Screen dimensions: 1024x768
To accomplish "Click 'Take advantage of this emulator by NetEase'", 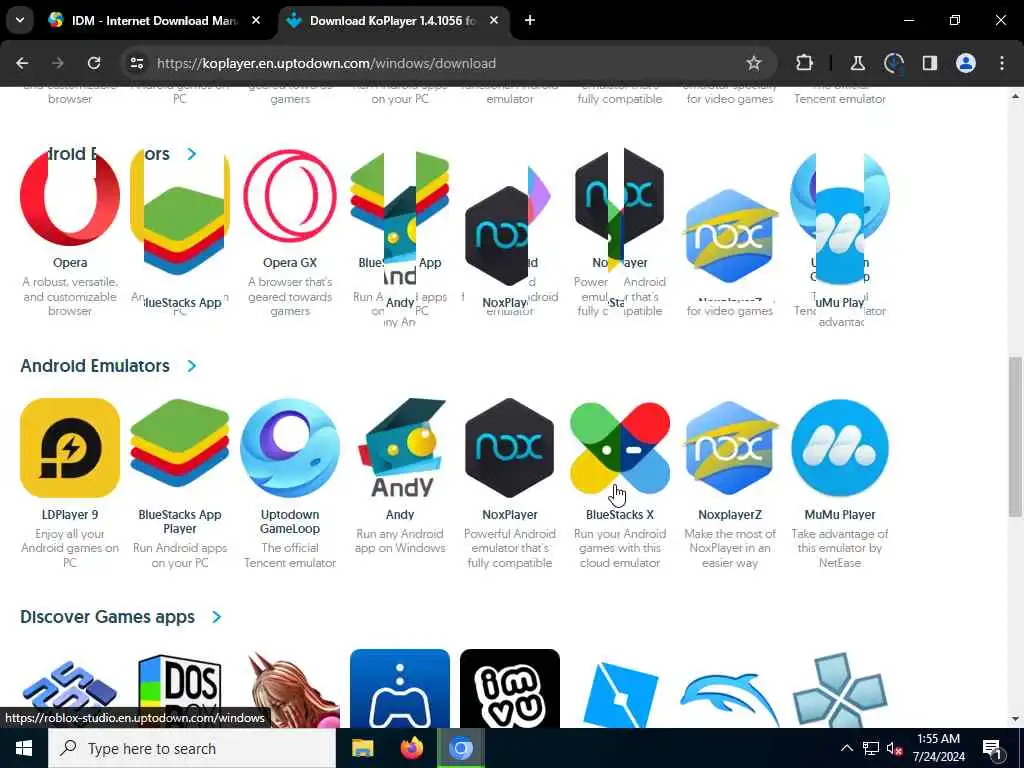I will [840, 549].
